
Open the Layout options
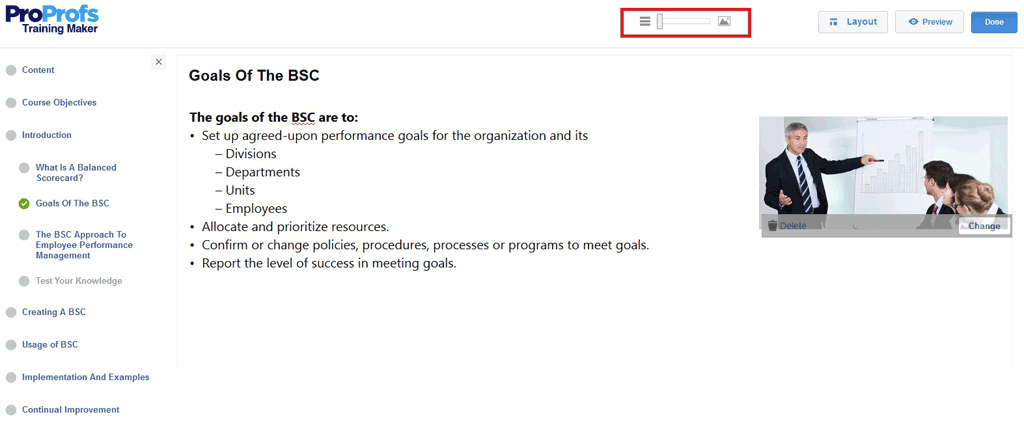tap(852, 22)
